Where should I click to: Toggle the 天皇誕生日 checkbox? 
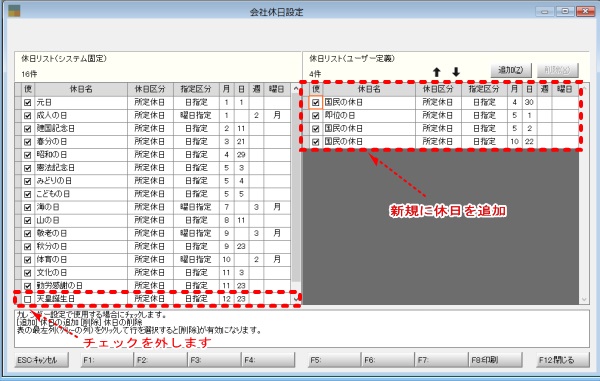(28, 299)
